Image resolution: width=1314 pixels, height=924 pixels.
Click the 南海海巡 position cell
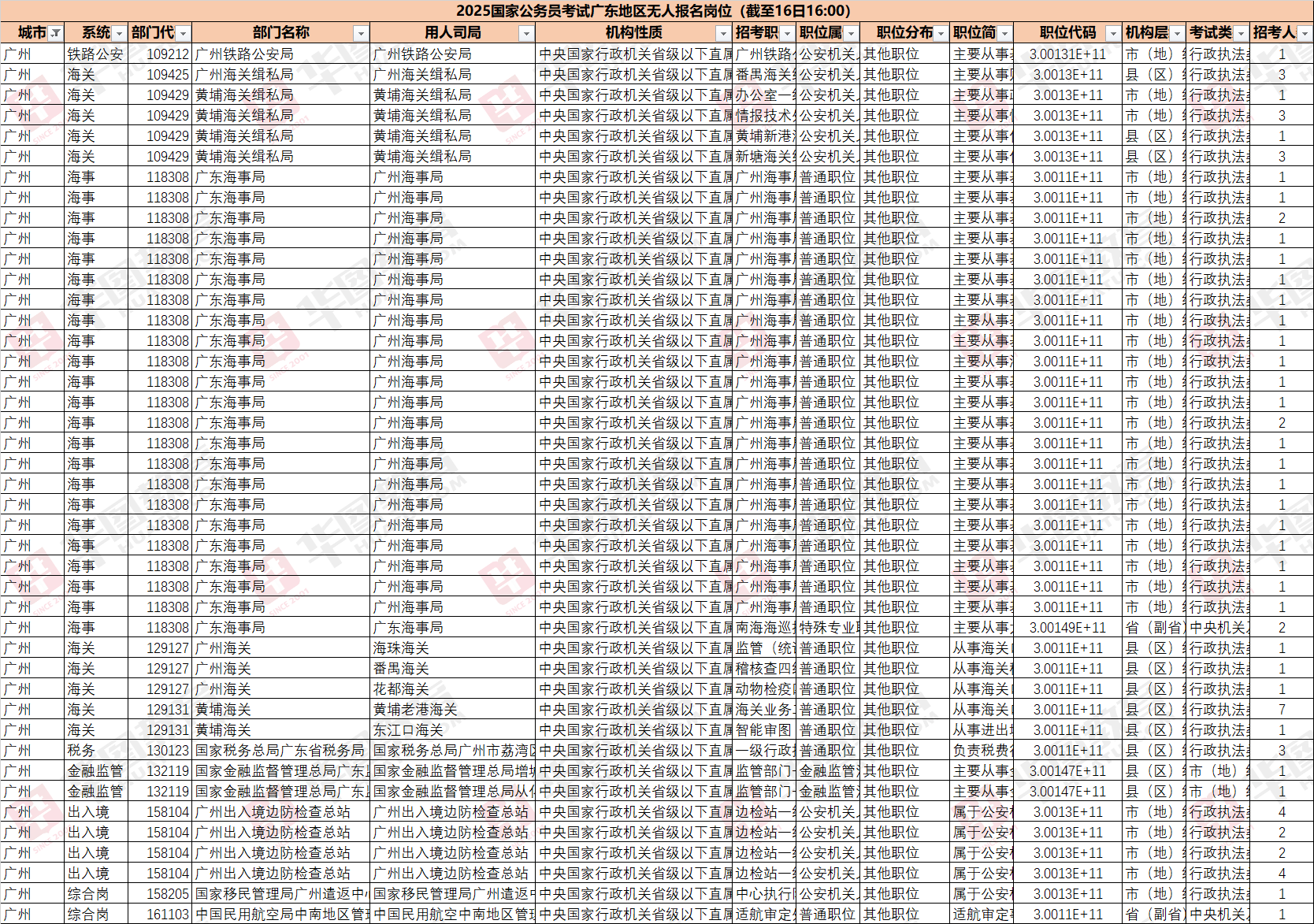click(765, 628)
